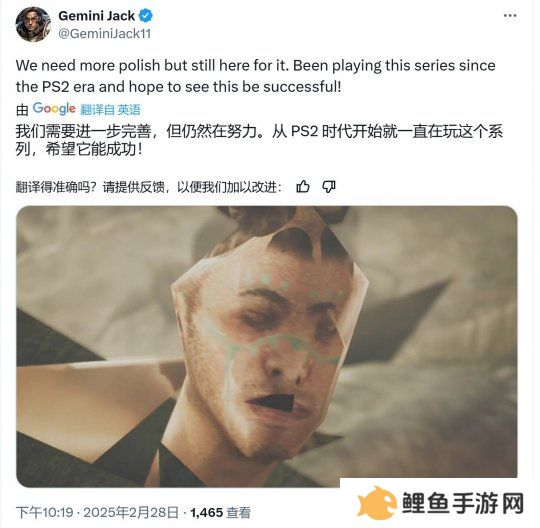Open the @GeminiJack11 handle link
Image resolution: width=540 pixels, height=528 pixels.
point(104,34)
